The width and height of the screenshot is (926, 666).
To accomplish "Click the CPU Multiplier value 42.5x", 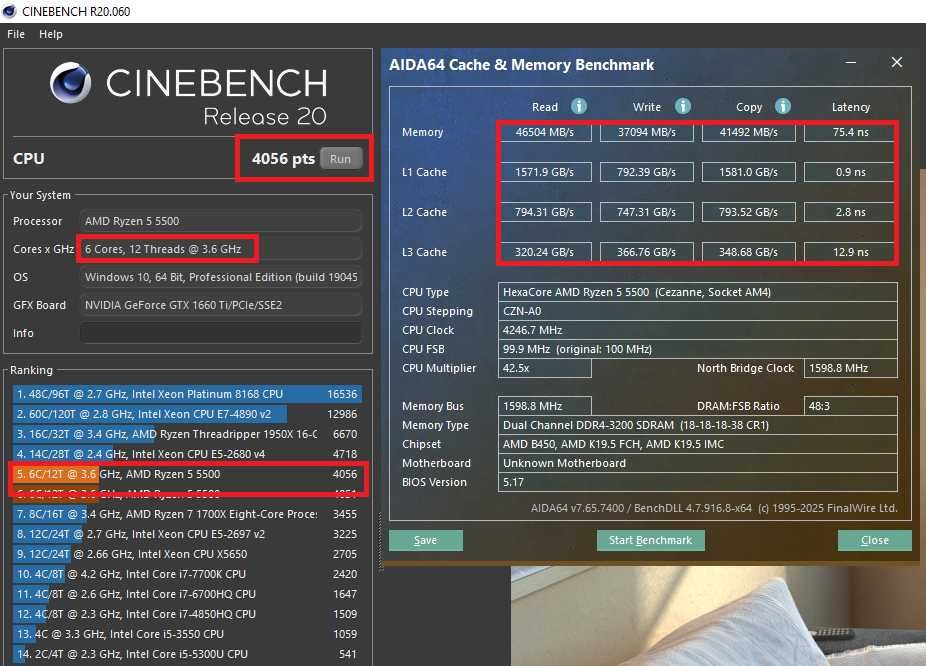I will point(544,368).
